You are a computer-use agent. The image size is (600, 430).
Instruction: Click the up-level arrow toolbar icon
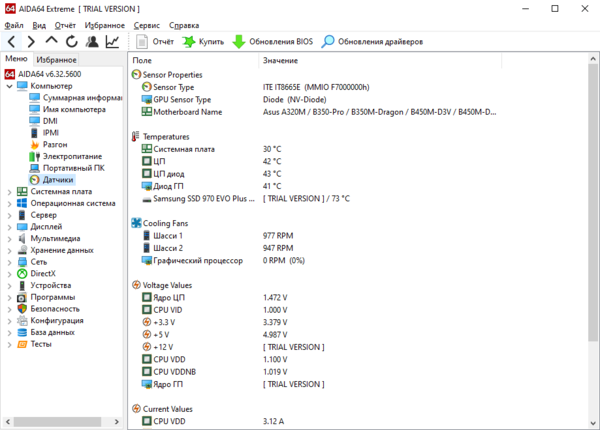tap(51, 41)
